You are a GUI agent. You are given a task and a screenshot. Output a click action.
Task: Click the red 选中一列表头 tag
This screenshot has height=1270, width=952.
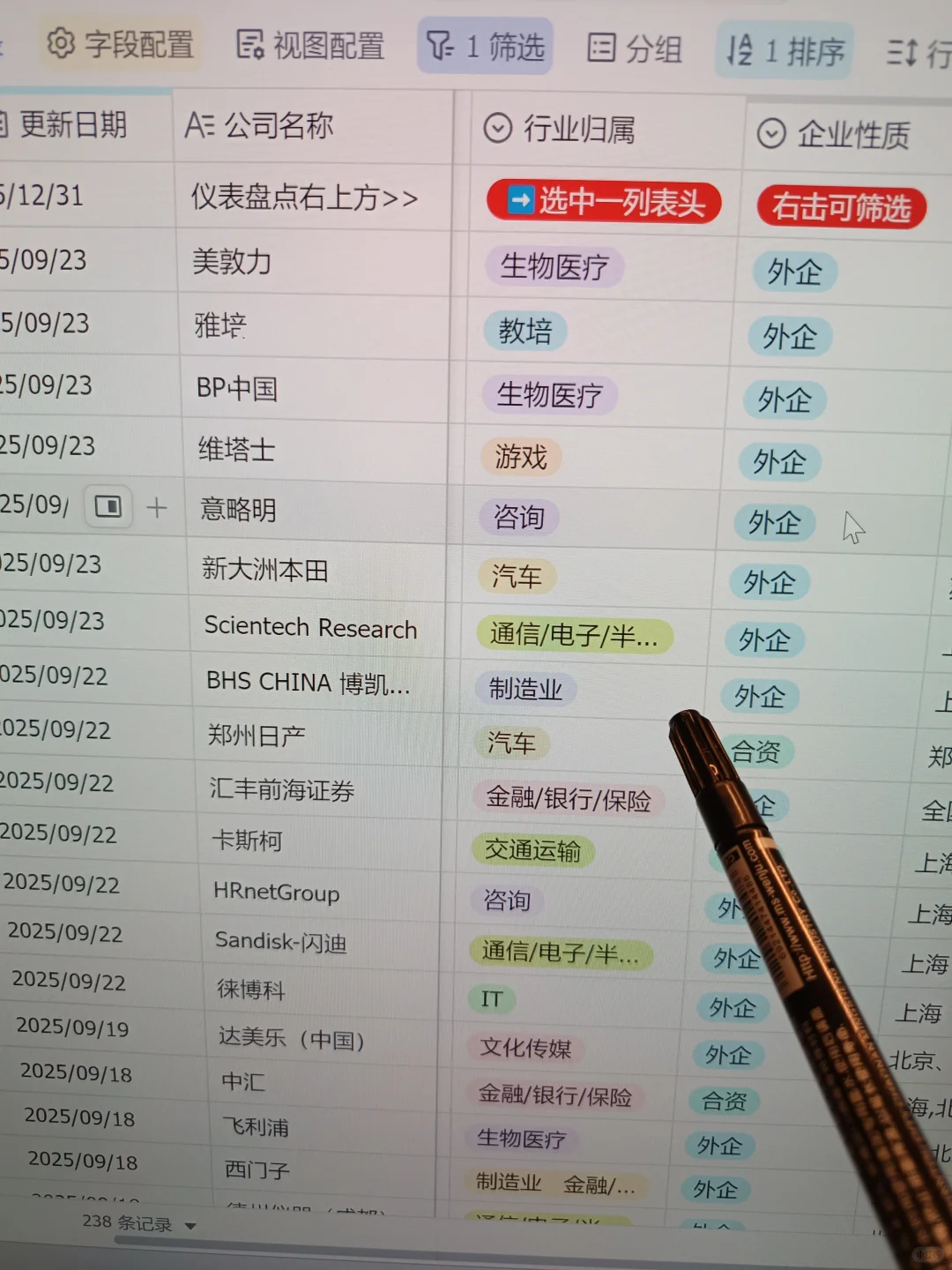click(x=605, y=202)
